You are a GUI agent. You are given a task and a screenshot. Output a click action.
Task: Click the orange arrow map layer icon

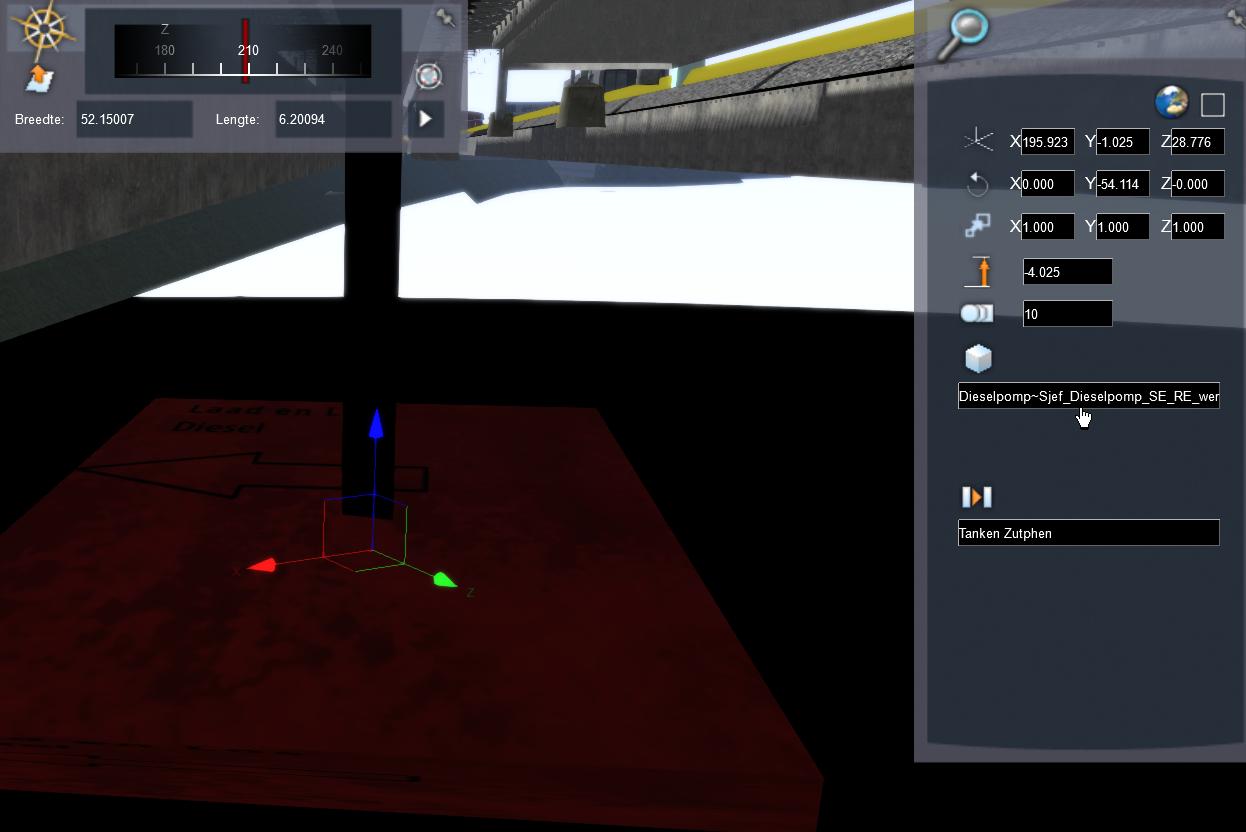coord(40,78)
